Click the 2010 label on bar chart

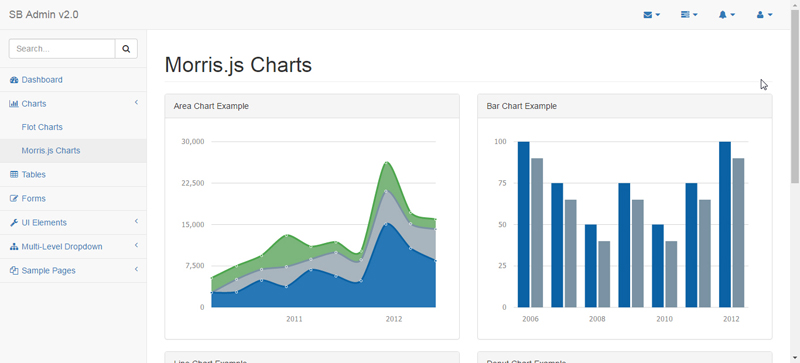[664, 319]
